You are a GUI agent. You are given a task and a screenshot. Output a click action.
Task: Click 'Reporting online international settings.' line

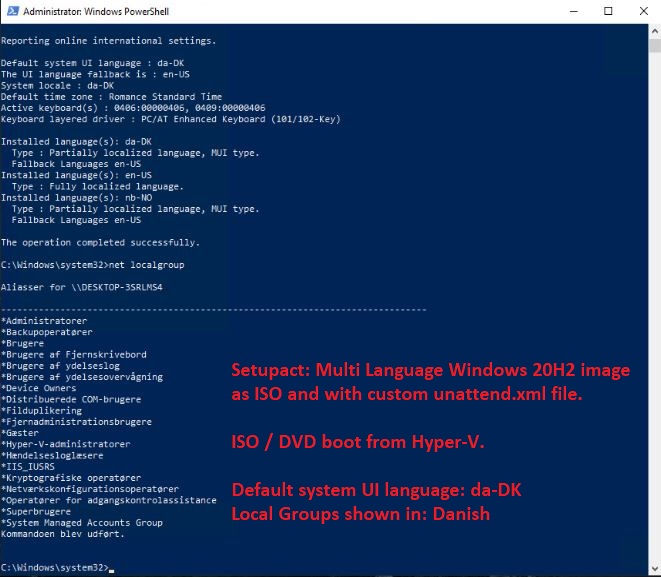click(108, 41)
